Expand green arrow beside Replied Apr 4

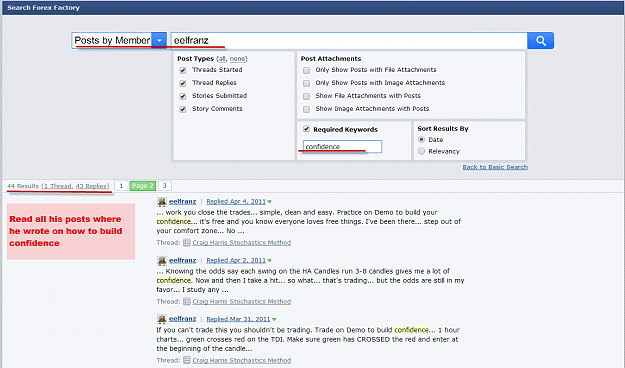click(x=269, y=202)
